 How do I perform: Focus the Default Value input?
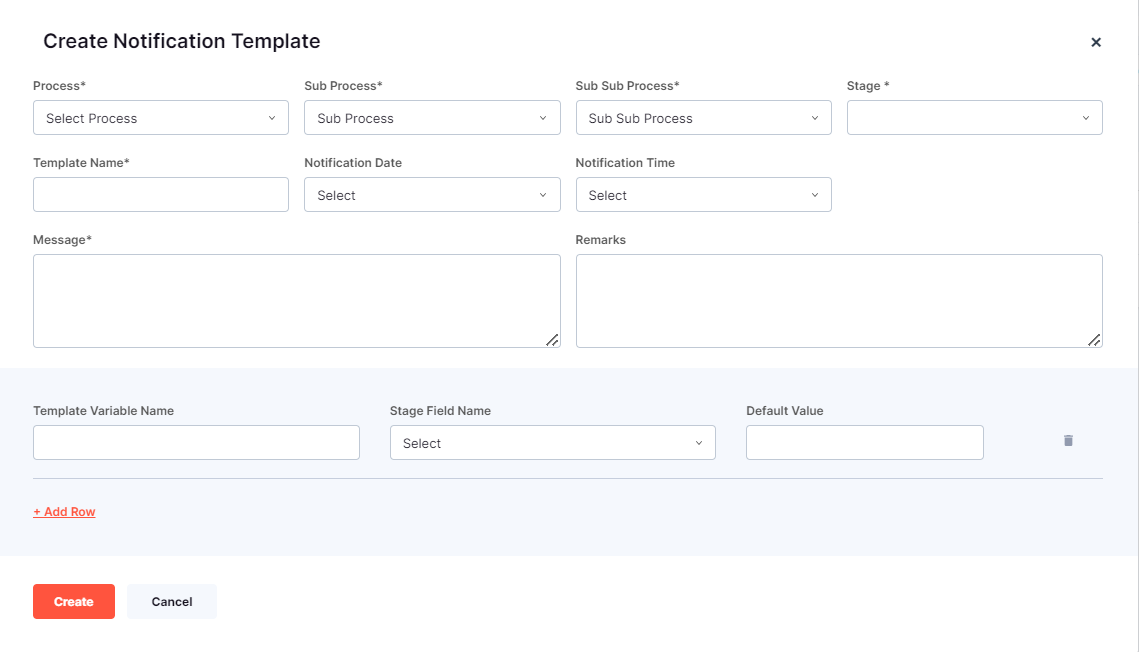tap(864, 441)
